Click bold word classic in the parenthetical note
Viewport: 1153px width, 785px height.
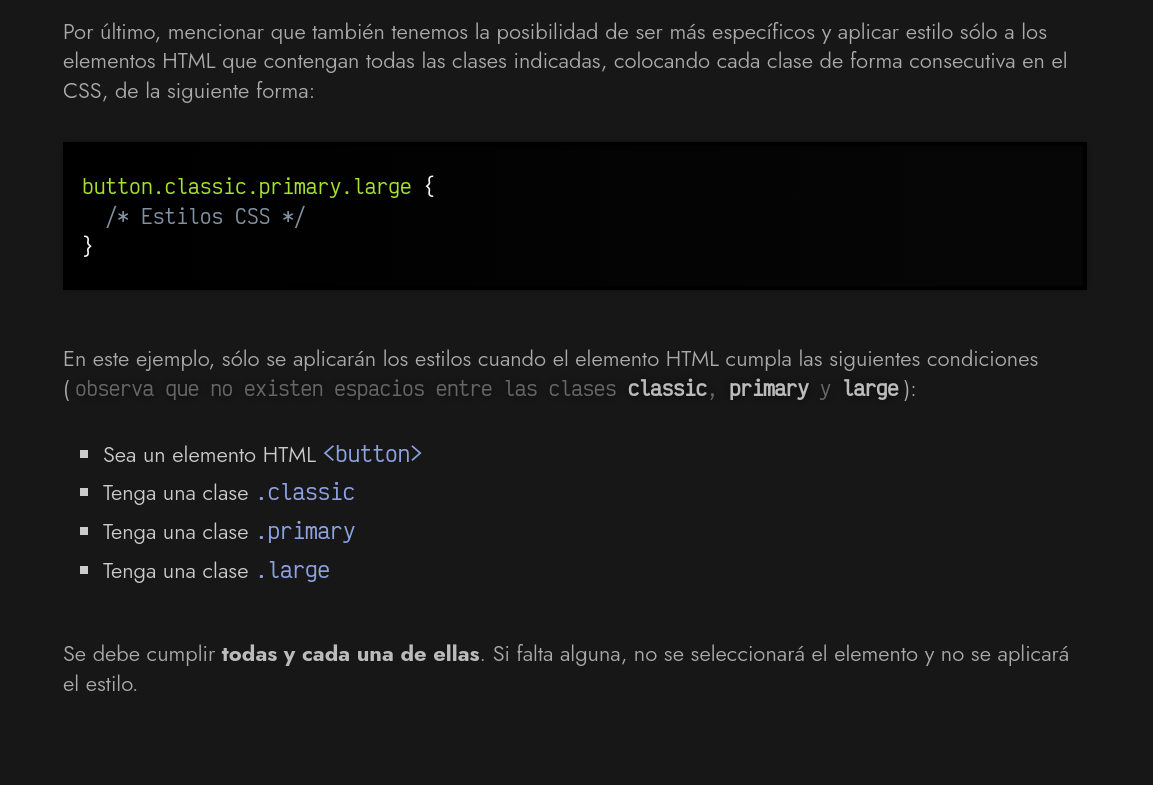667,388
